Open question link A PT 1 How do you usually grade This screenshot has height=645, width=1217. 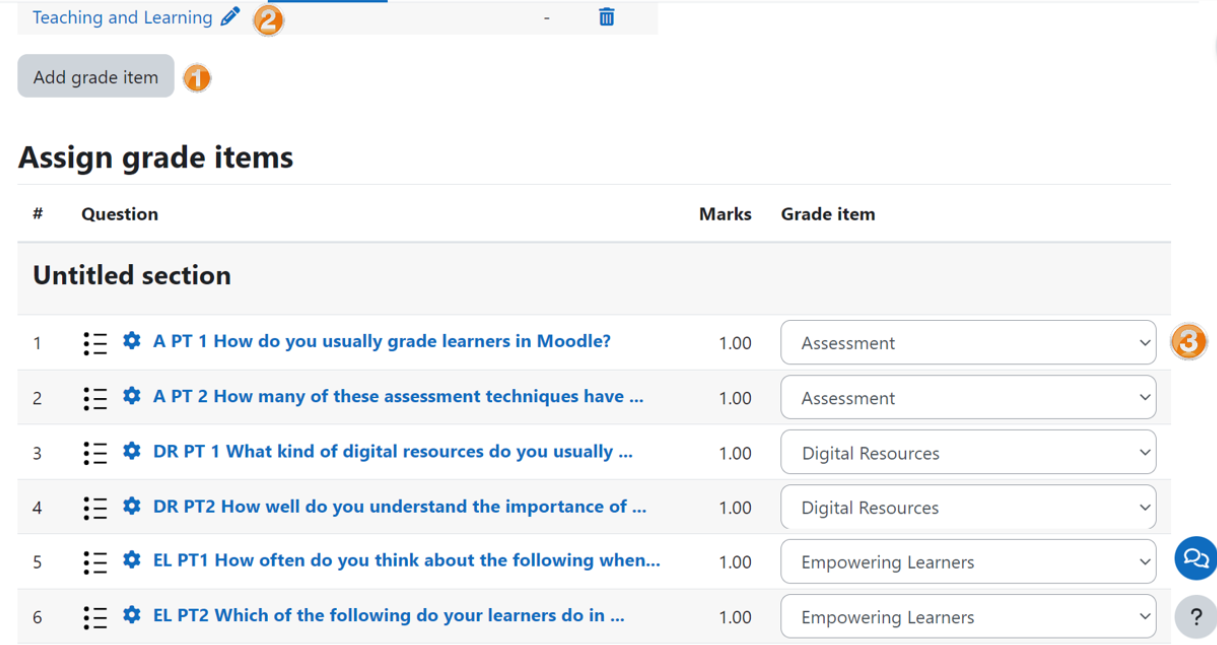point(381,342)
